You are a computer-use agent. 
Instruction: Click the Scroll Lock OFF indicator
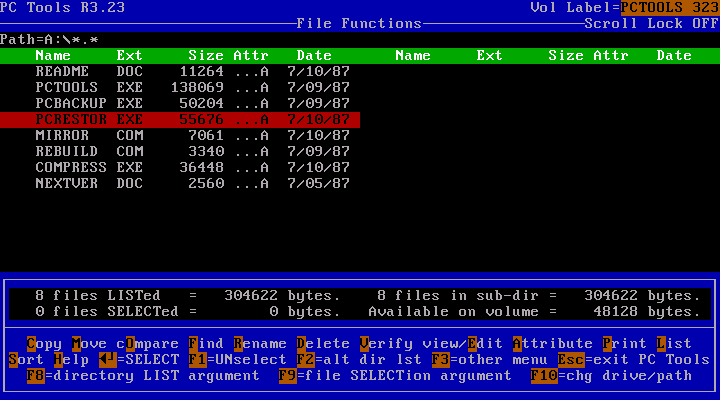click(x=652, y=24)
